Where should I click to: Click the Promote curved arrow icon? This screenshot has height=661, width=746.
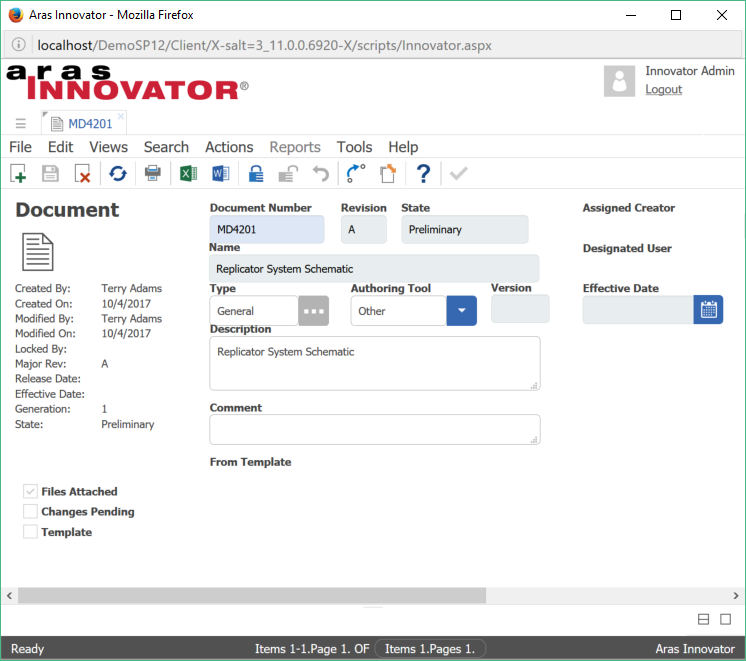[x=356, y=174]
